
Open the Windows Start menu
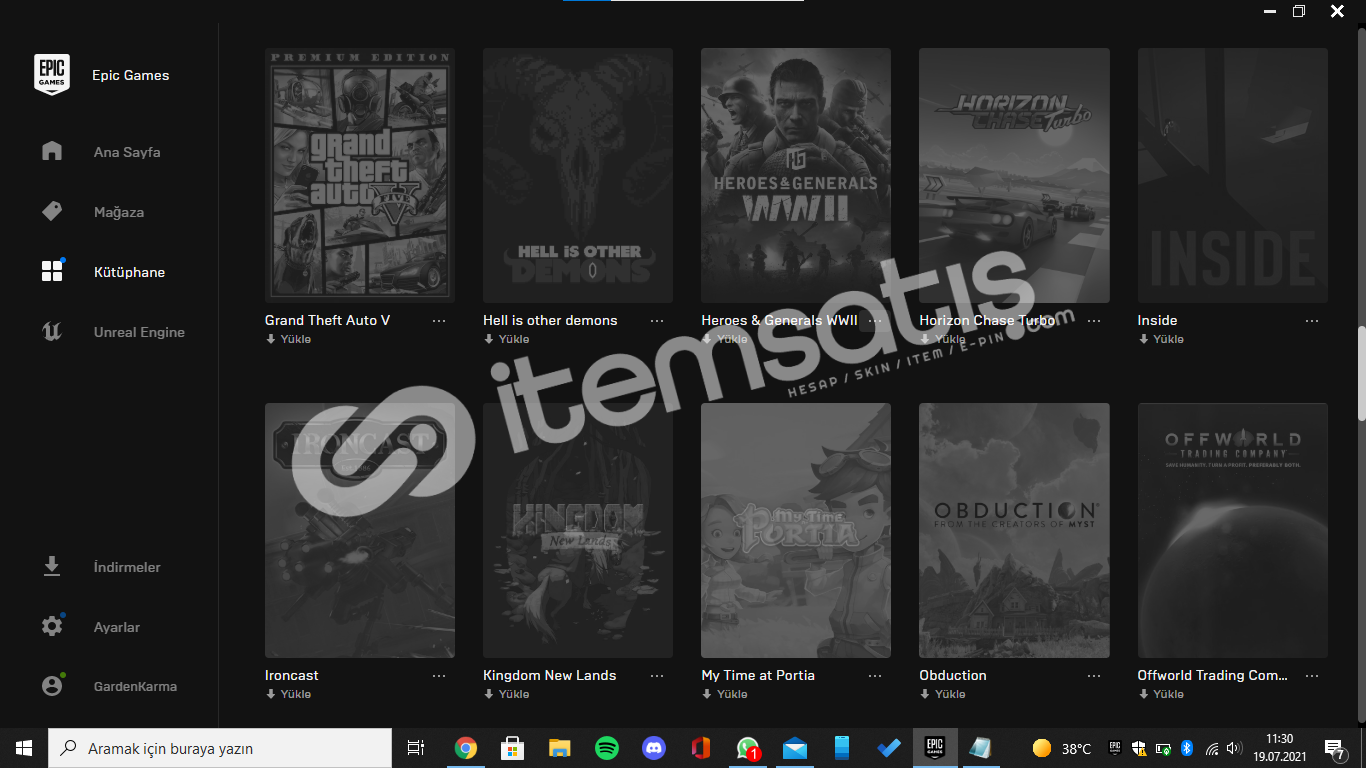click(24, 748)
